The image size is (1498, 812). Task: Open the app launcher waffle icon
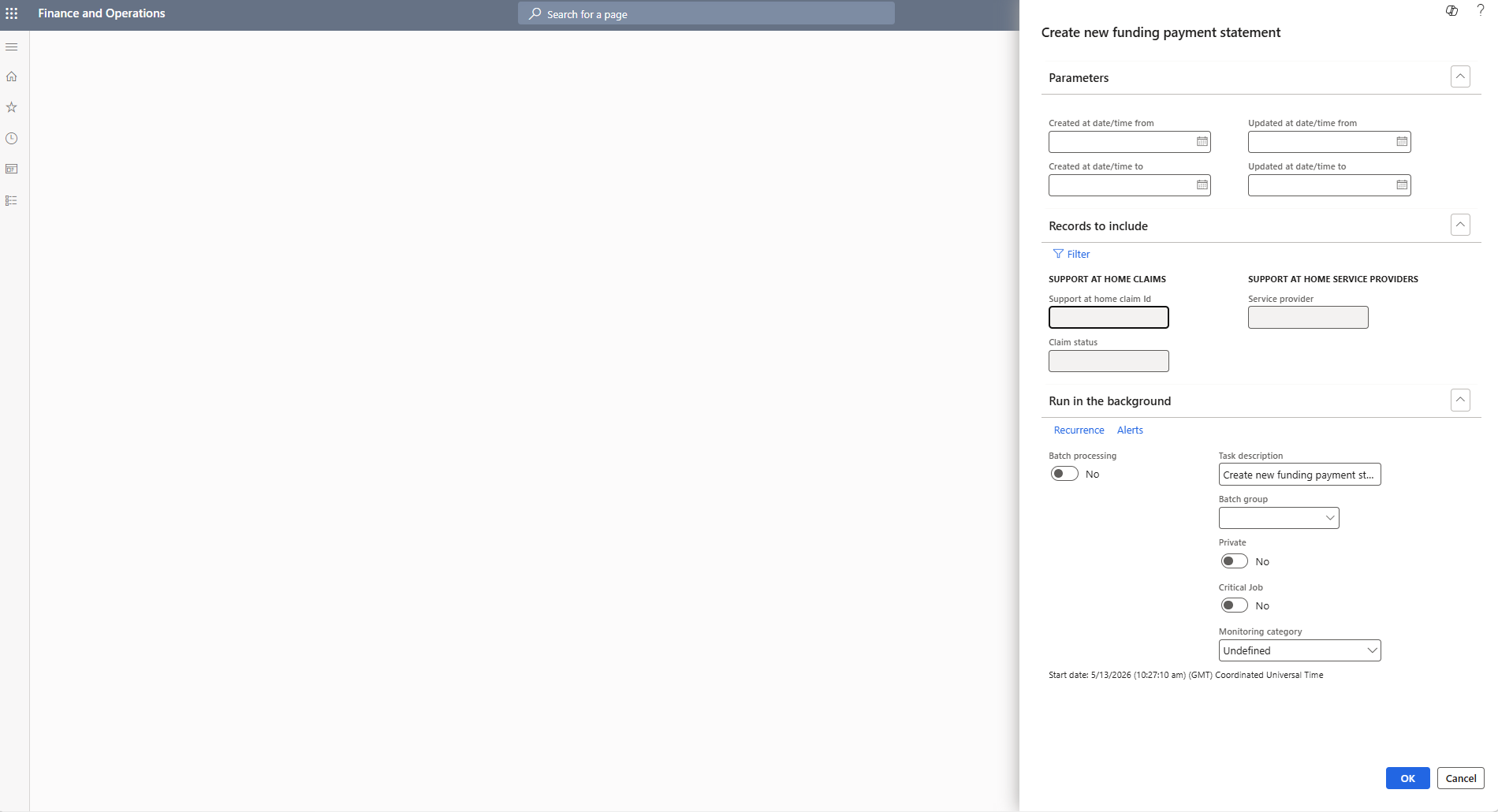[x=11, y=13]
